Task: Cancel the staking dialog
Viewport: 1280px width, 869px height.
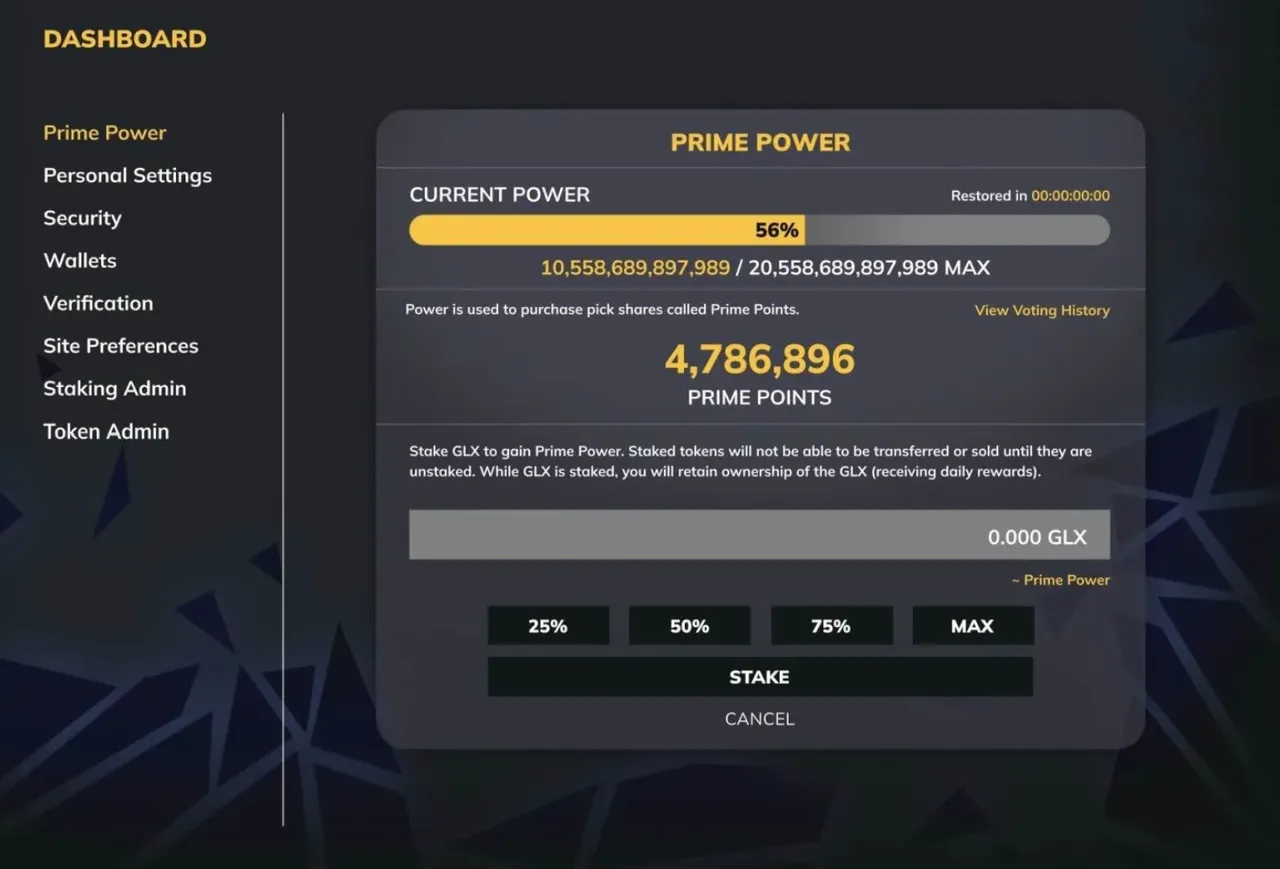Action: (760, 719)
